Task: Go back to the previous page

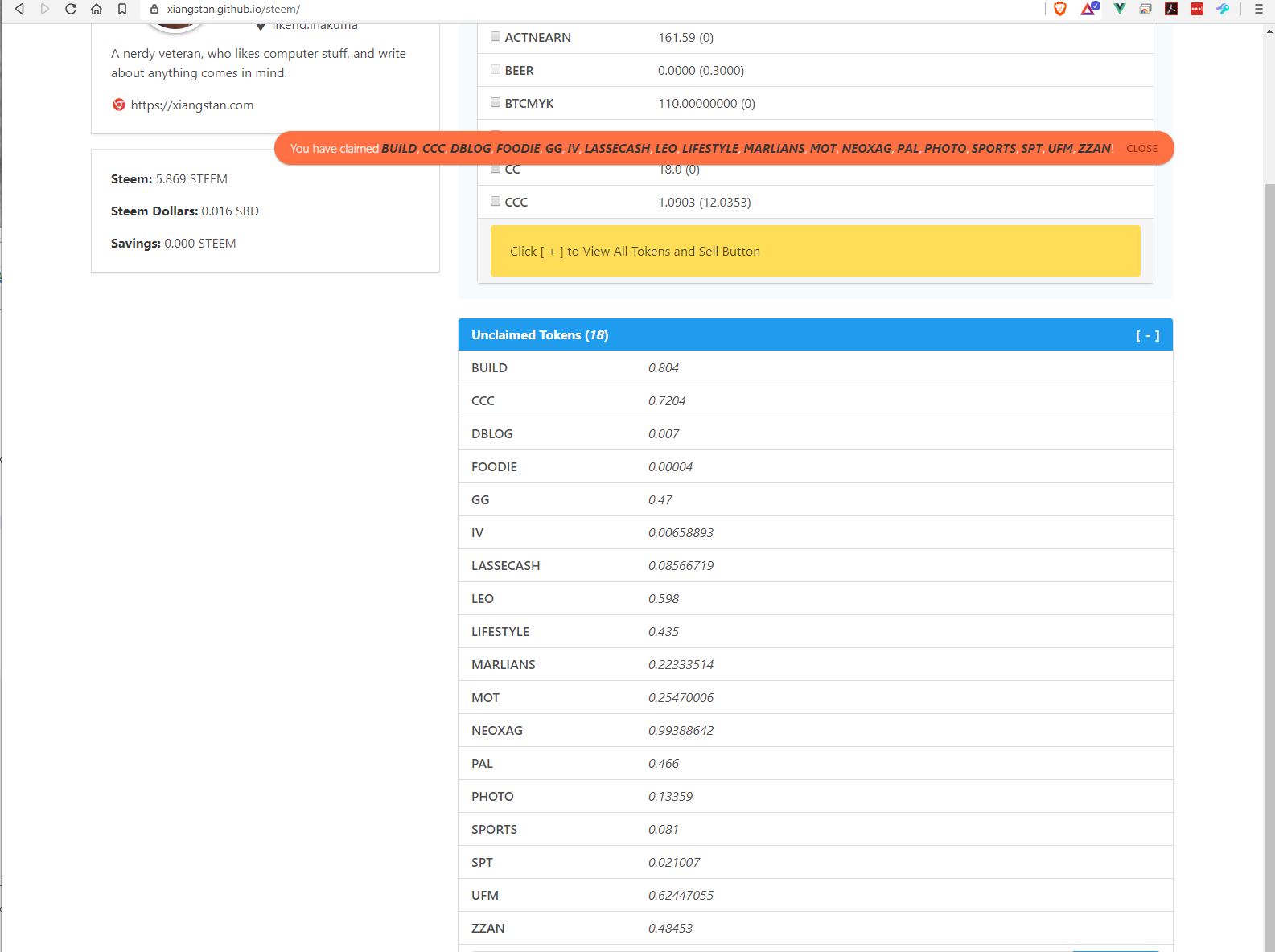Action: tap(19, 9)
